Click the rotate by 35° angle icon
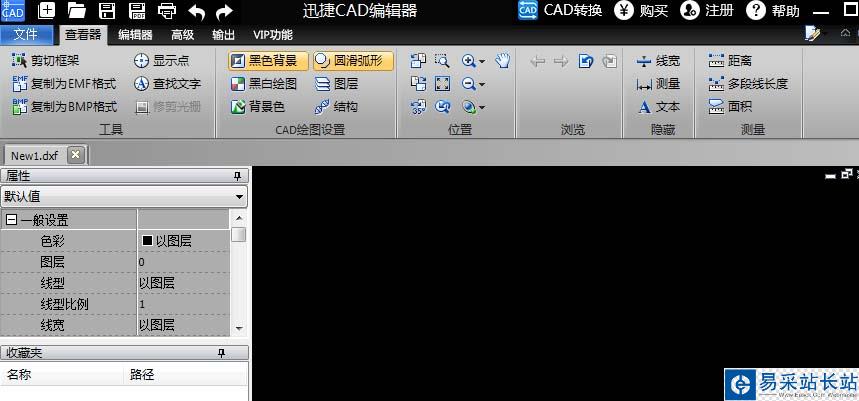This screenshot has width=859, height=401. [x=419, y=107]
